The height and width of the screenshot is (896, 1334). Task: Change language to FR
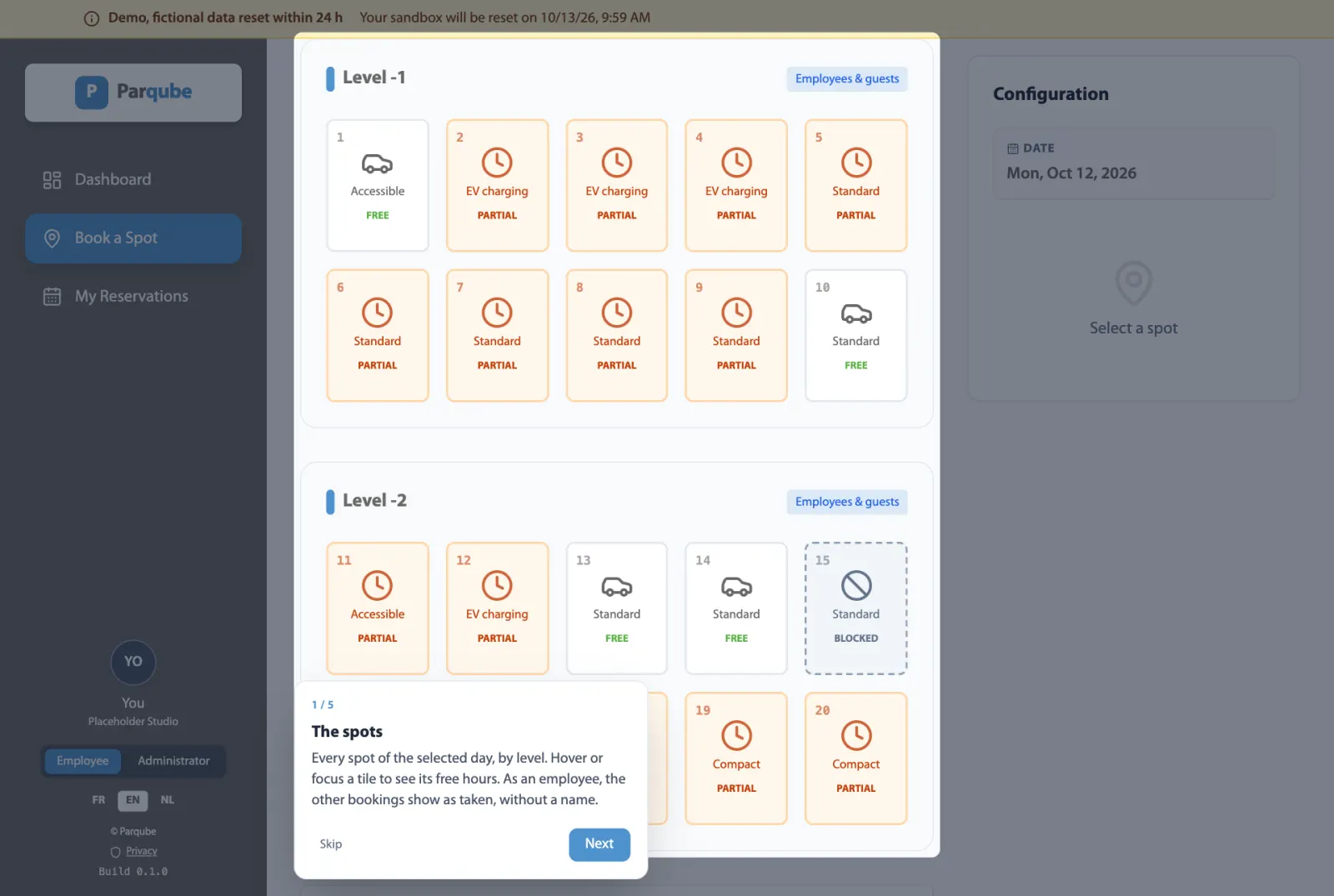click(98, 800)
